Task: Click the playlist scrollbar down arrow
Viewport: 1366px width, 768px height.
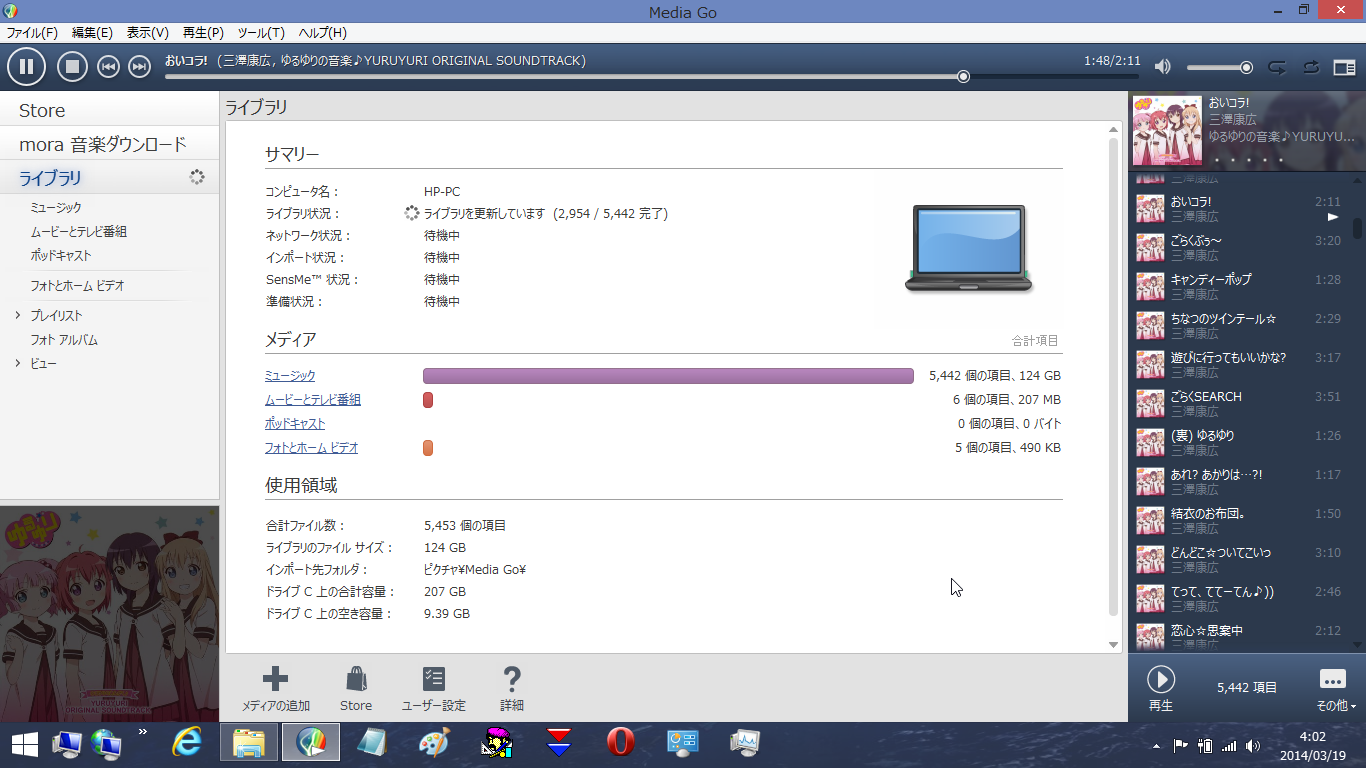Action: click(x=1357, y=646)
